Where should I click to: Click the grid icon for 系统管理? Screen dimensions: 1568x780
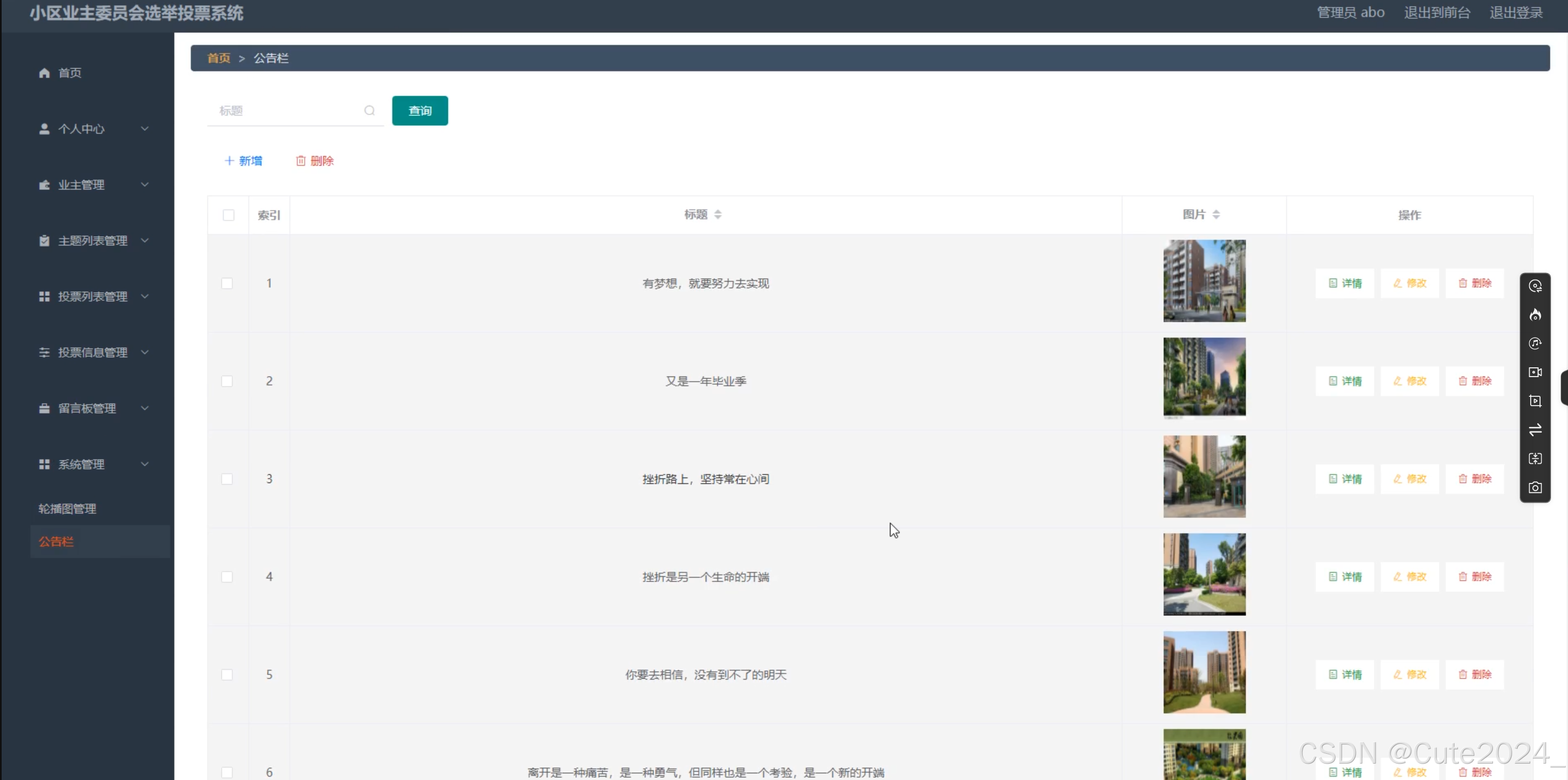(x=44, y=465)
